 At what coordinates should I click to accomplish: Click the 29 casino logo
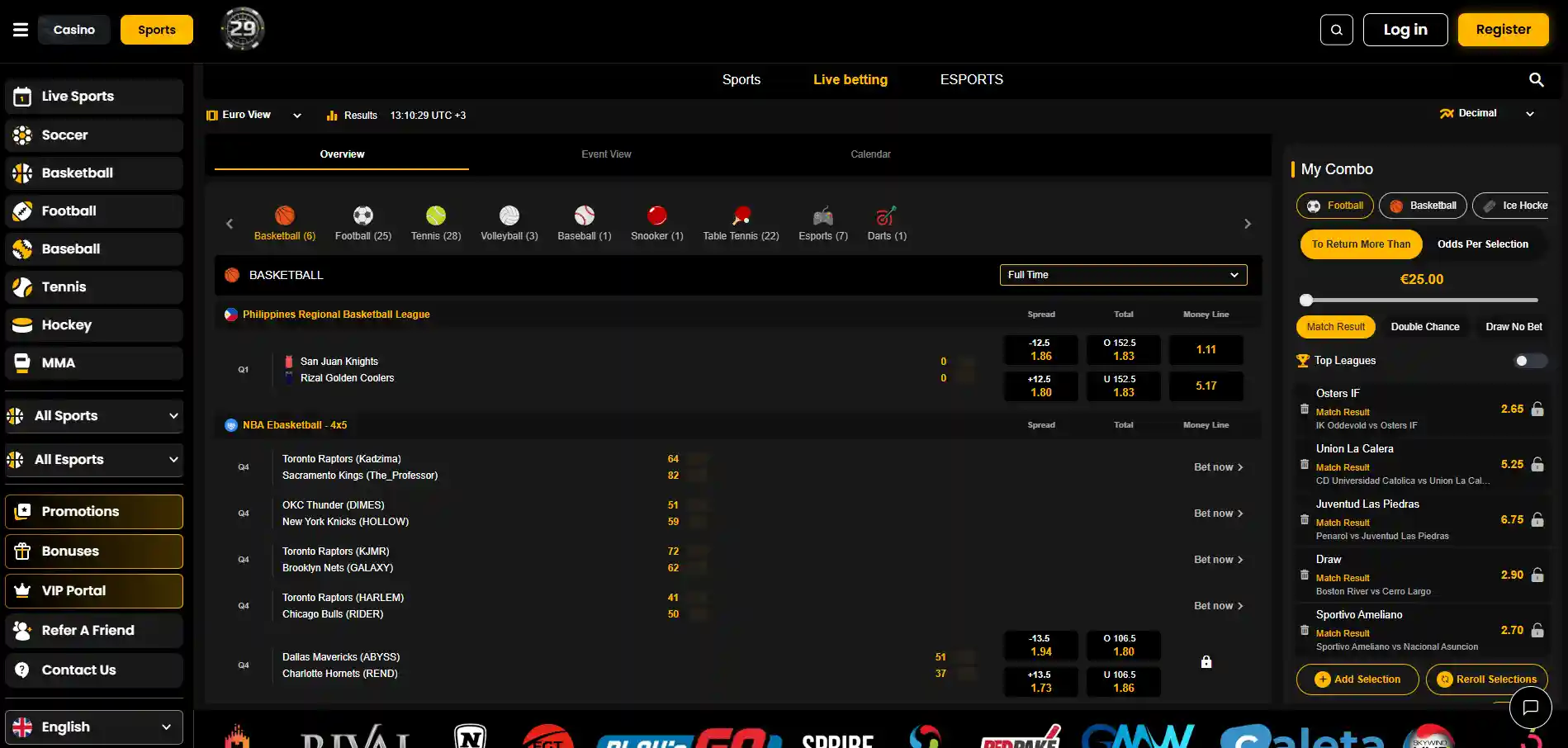243,29
